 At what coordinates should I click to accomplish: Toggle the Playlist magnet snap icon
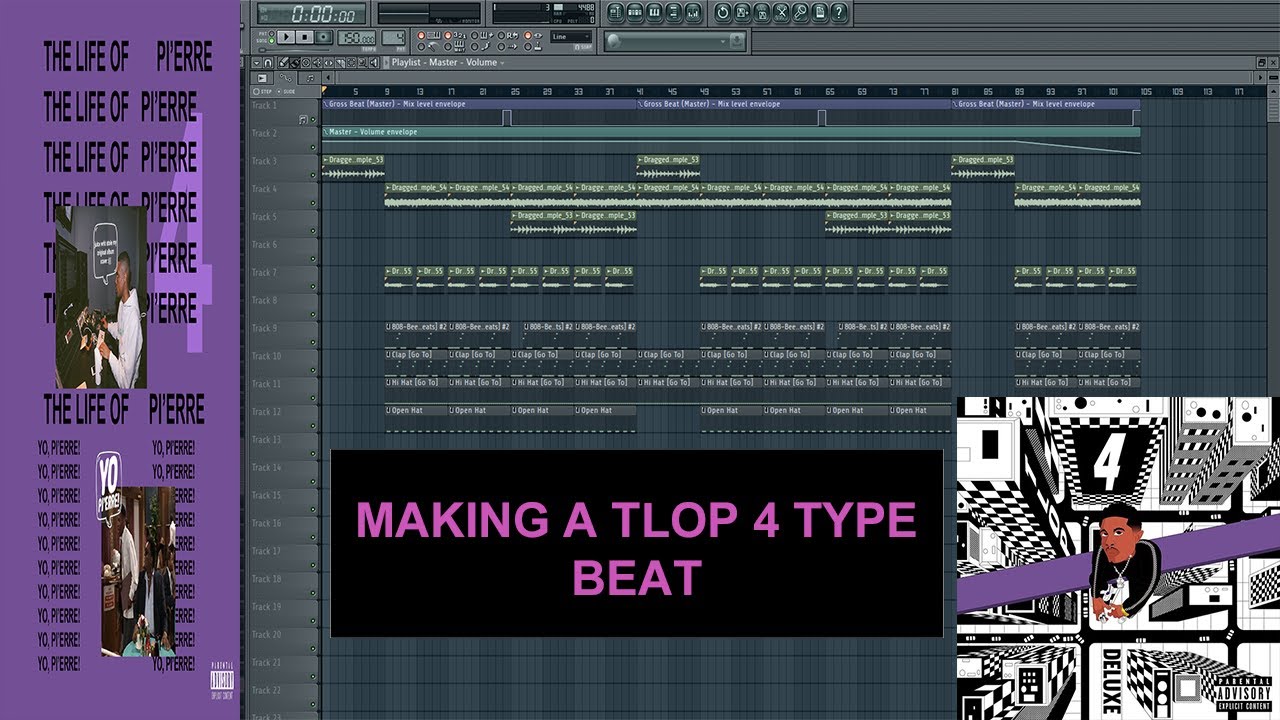click(x=268, y=62)
